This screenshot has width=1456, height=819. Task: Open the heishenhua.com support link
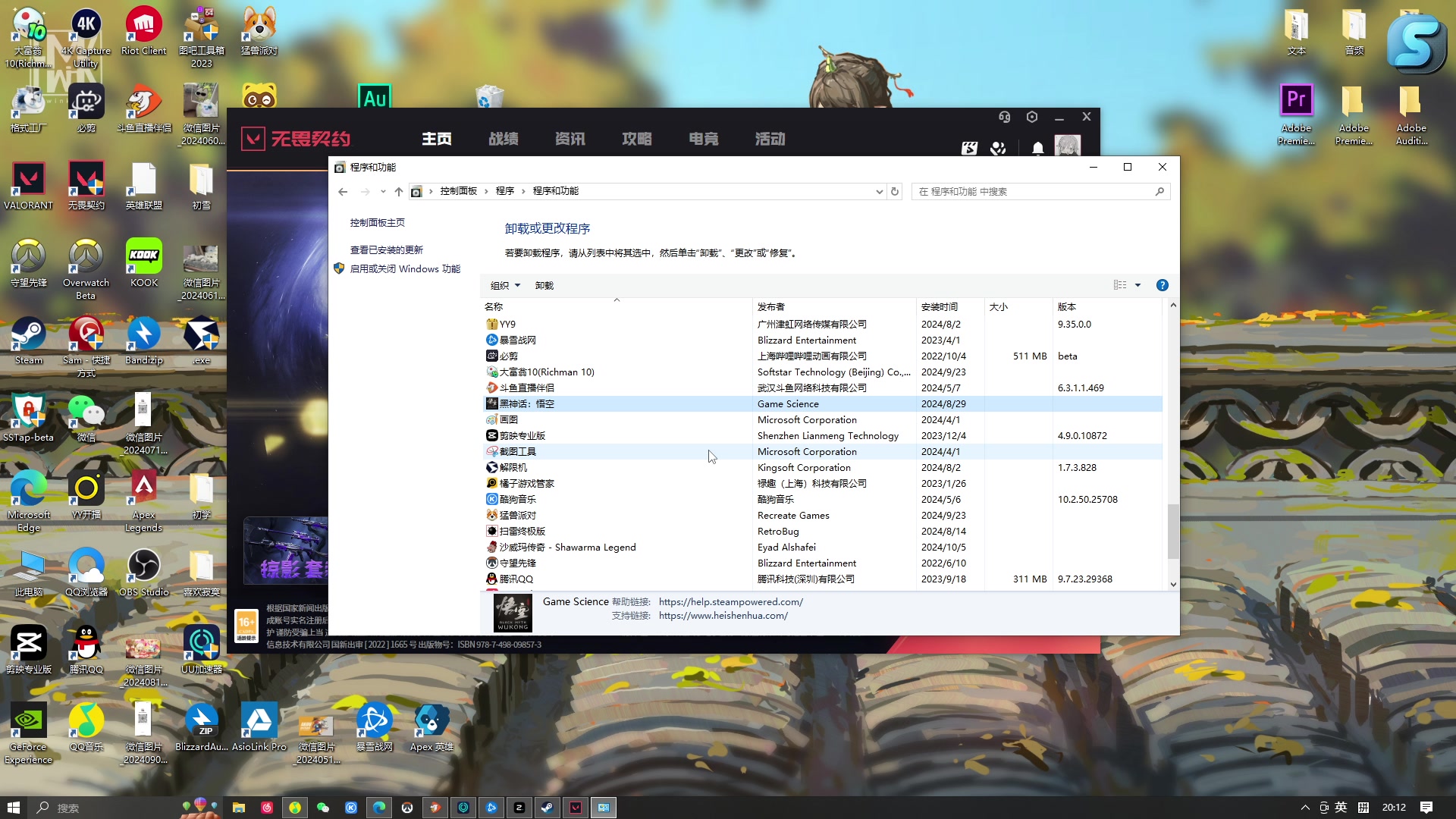coord(723,616)
